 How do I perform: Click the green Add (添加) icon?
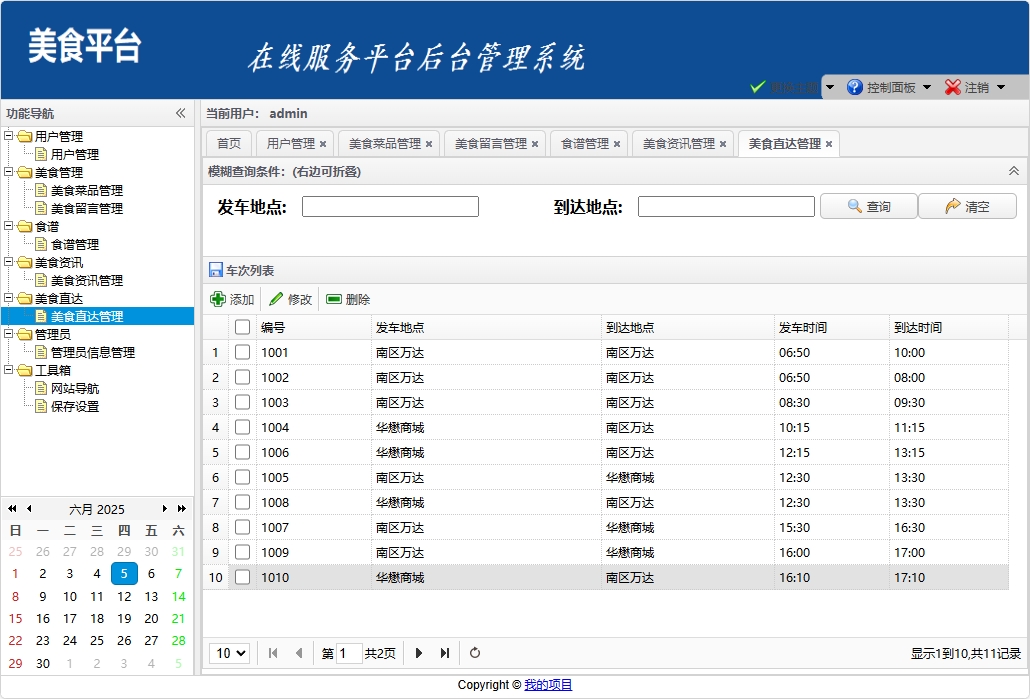tap(218, 299)
